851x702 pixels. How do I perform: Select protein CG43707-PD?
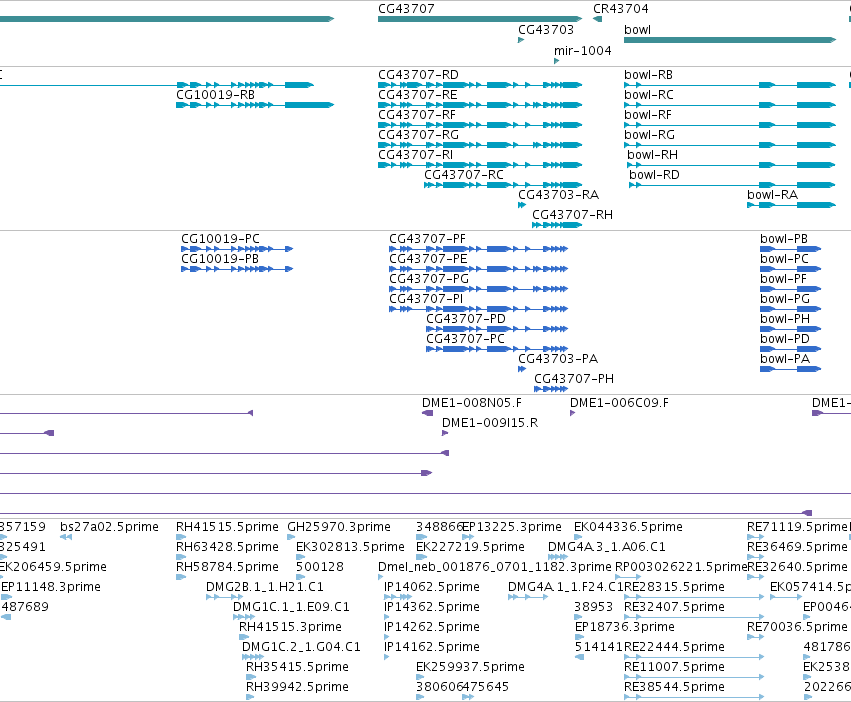coord(497,329)
